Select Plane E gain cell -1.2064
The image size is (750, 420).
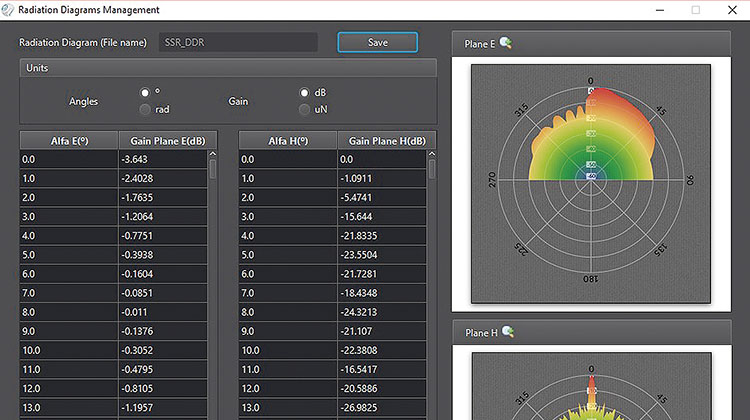(163, 217)
